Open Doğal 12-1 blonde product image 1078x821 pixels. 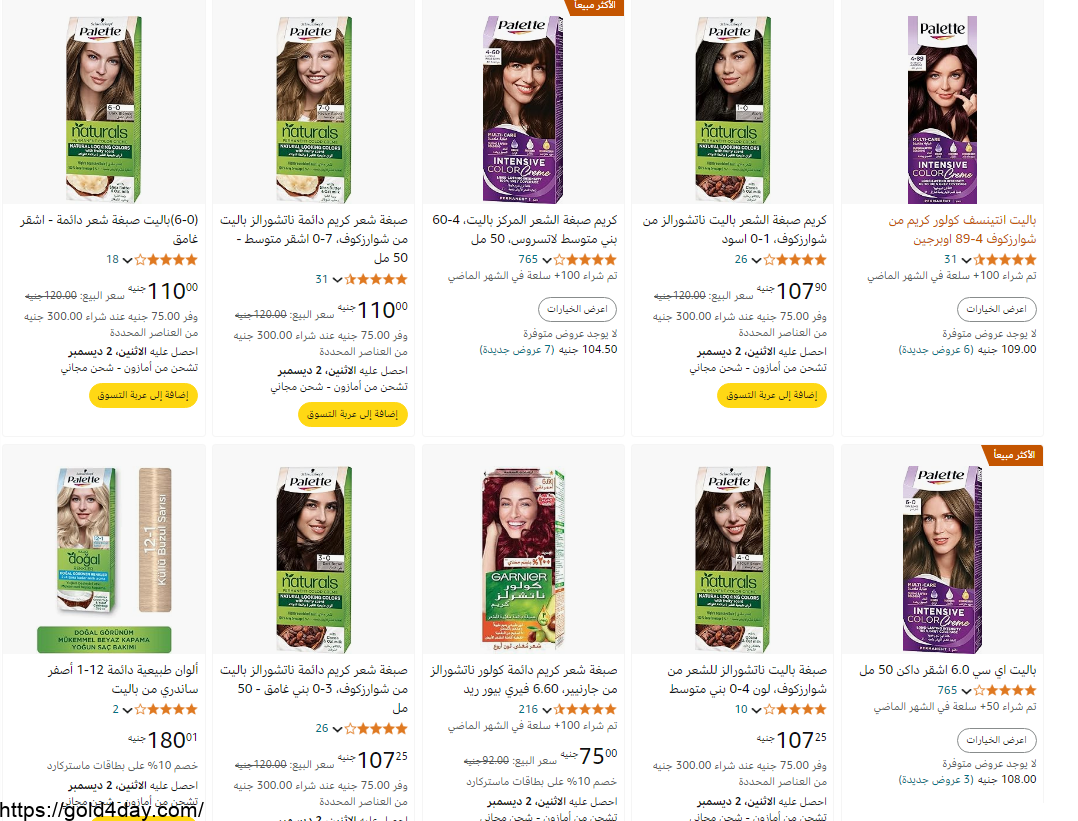point(104,560)
